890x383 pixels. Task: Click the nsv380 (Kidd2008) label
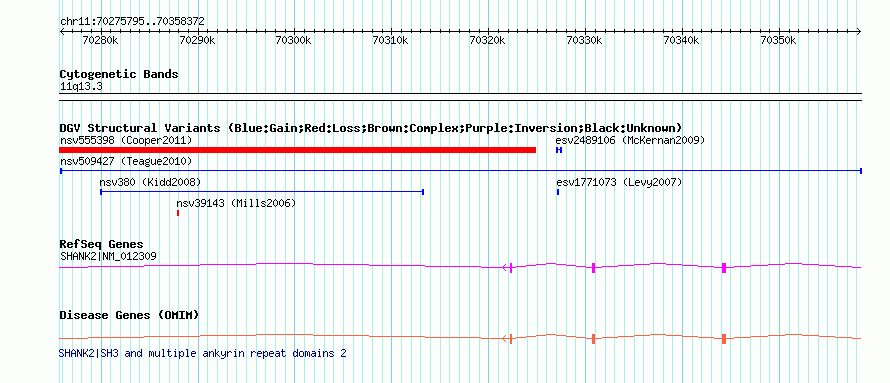coord(150,182)
